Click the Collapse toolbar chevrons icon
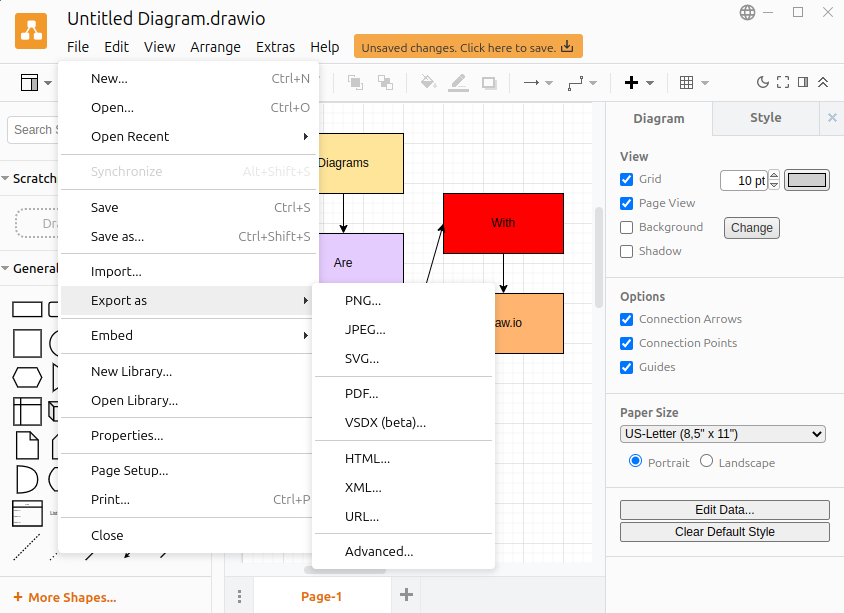The width and height of the screenshot is (844, 613). coord(823,82)
